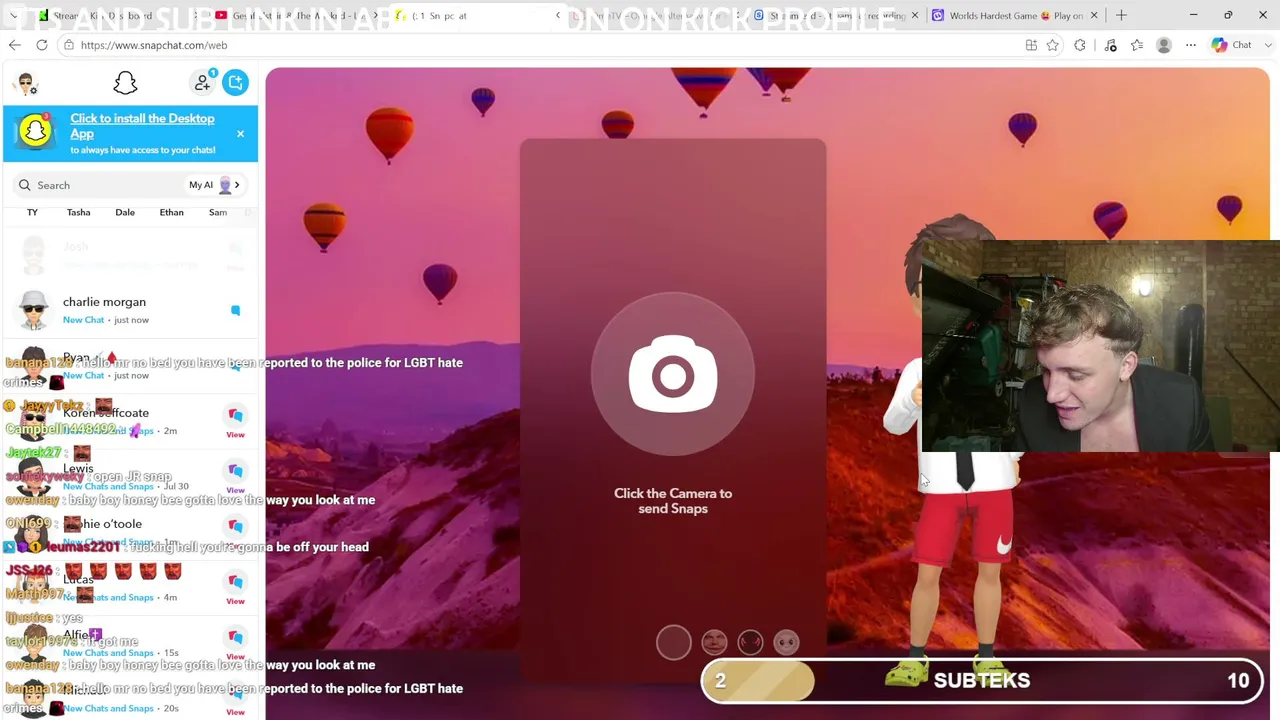The image size is (1280, 720).
Task: View the snap from Lewis
Action: [x=235, y=476]
